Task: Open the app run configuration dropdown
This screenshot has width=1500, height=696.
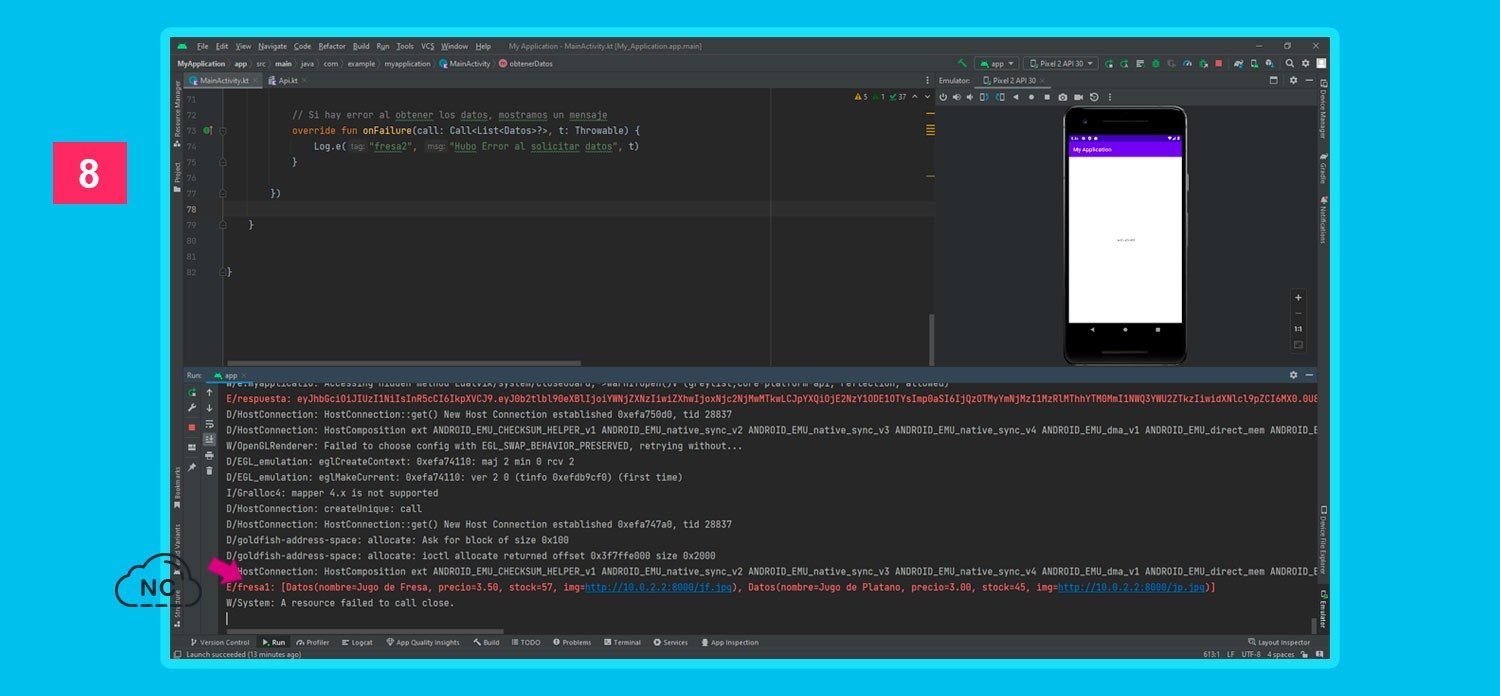Action: click(996, 63)
